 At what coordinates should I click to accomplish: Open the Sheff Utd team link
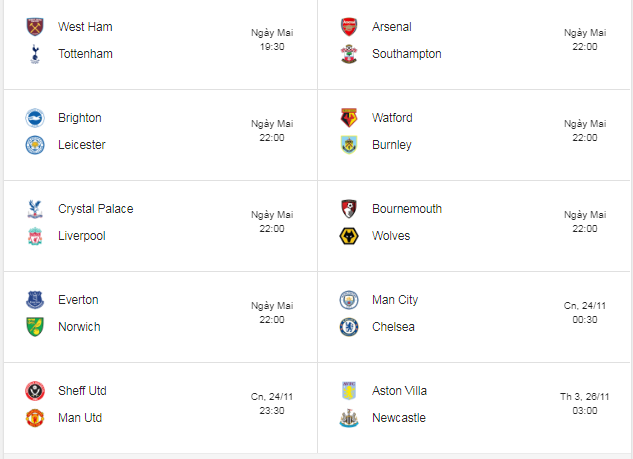(x=82, y=391)
